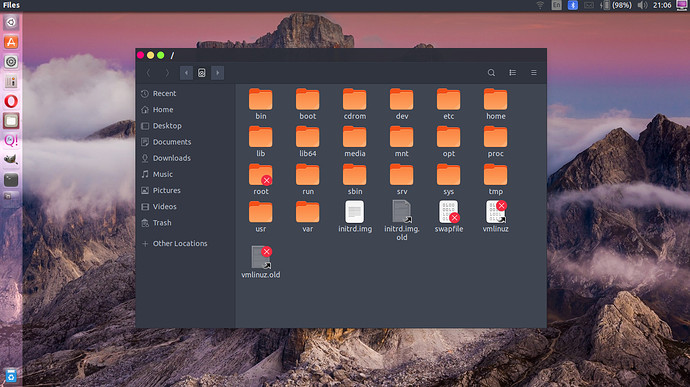Click the Bluetooth indicator icon

573,5
